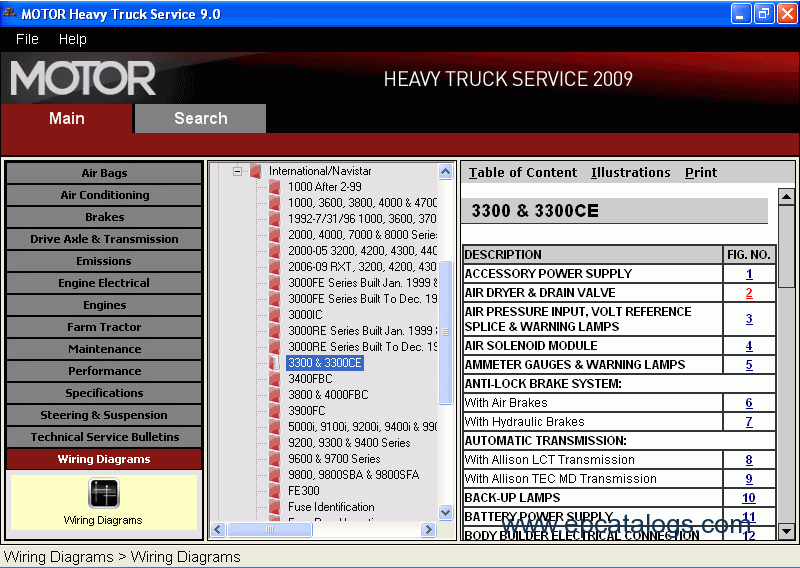Click the book icon next to International/Navistar
This screenshot has width=800, height=568.
pos(256,171)
